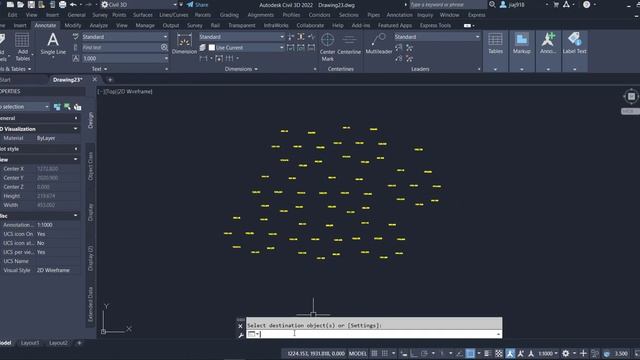Toggle lineweight display in status bar
This screenshot has height=360, width=640.
pos(487,353)
